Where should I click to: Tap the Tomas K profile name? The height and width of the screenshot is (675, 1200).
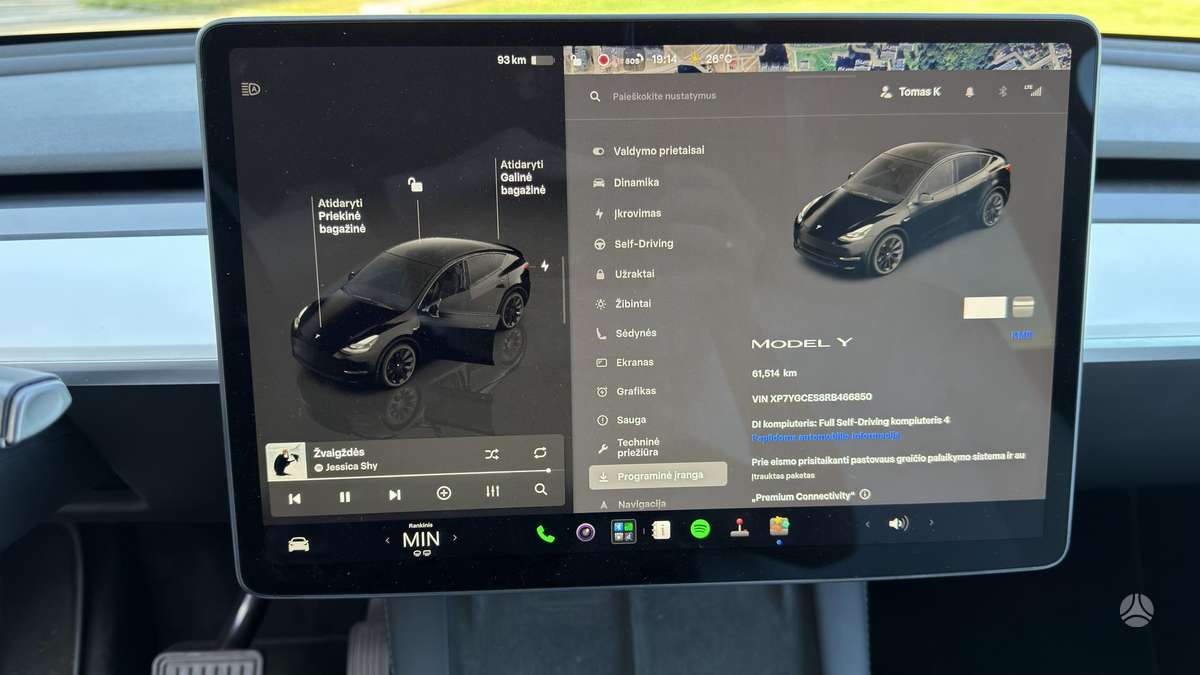(x=919, y=92)
